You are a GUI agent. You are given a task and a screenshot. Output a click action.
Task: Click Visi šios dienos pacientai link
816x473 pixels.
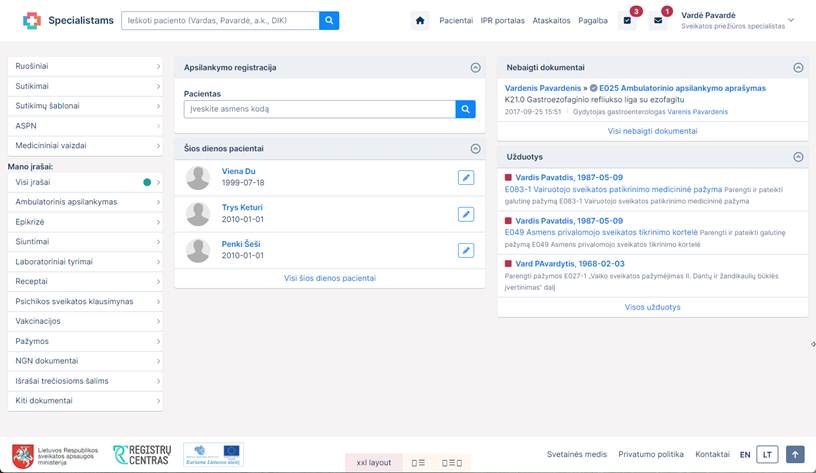pyautogui.click(x=330, y=278)
